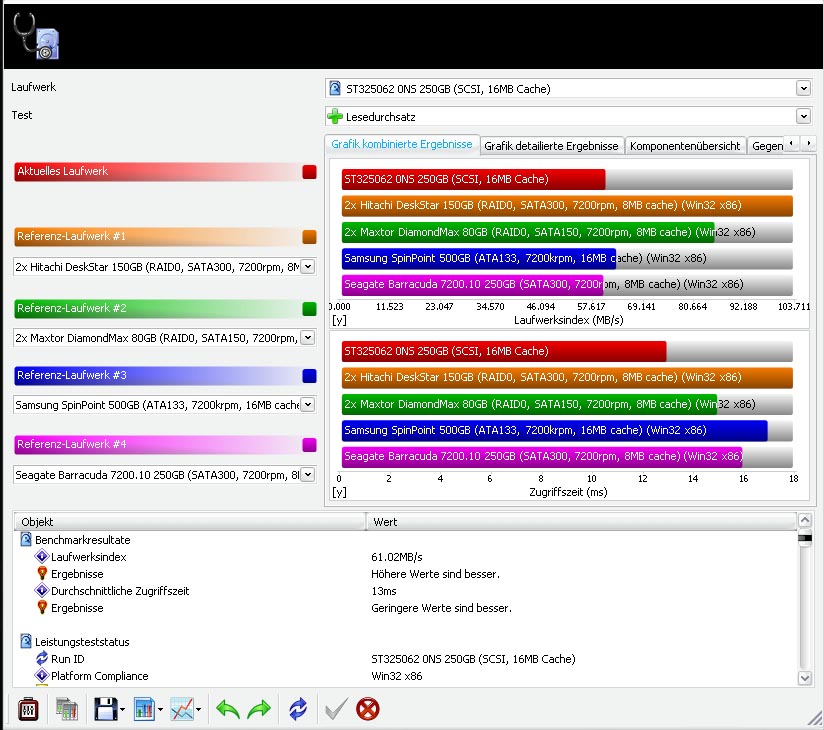The height and width of the screenshot is (730, 824).
Task: Open the partially visible Gegen tab
Action: click(766, 146)
